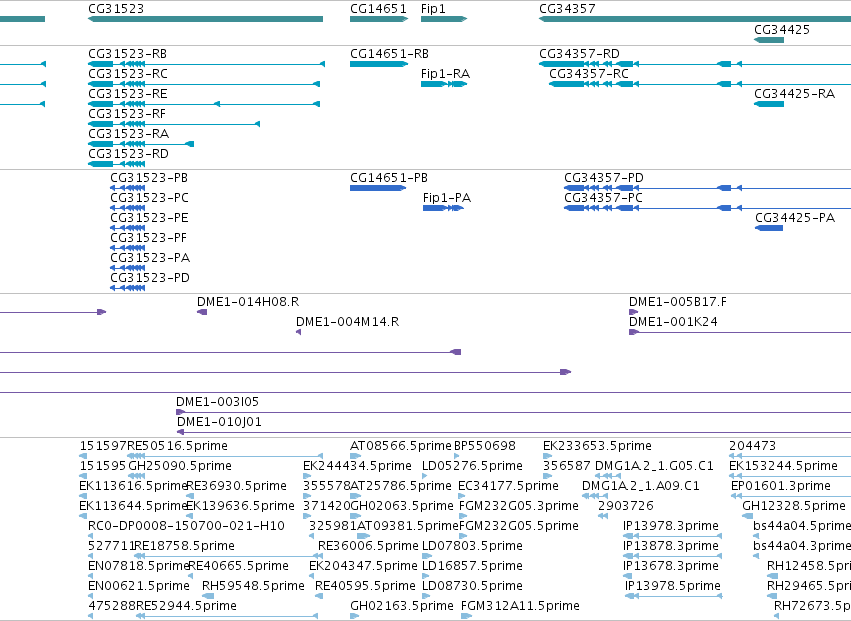Image resolution: width=851 pixels, height=621 pixels.
Task: Click protein CG31523-PA label
Action: (150, 258)
